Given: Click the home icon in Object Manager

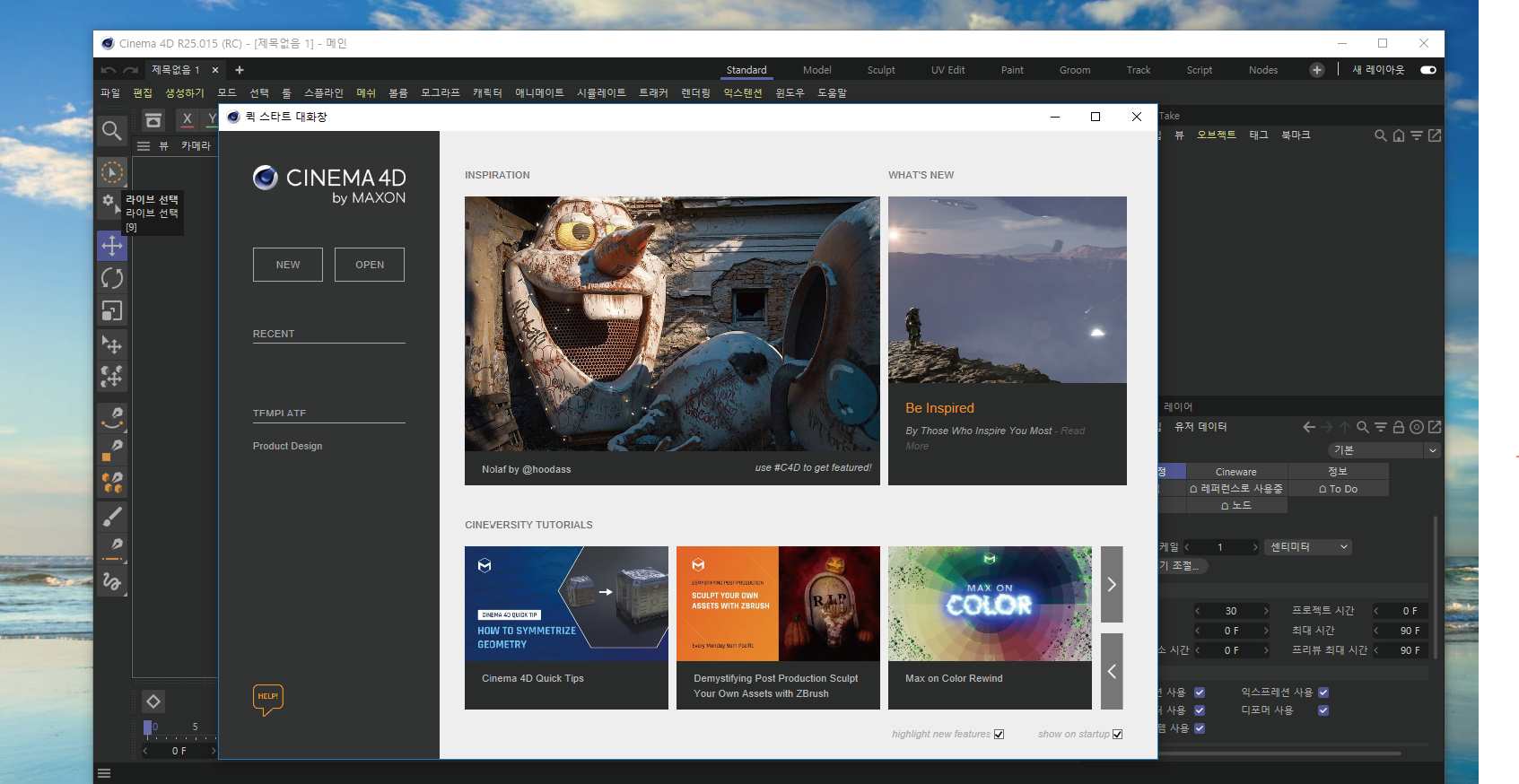Looking at the screenshot, I should click(1398, 135).
